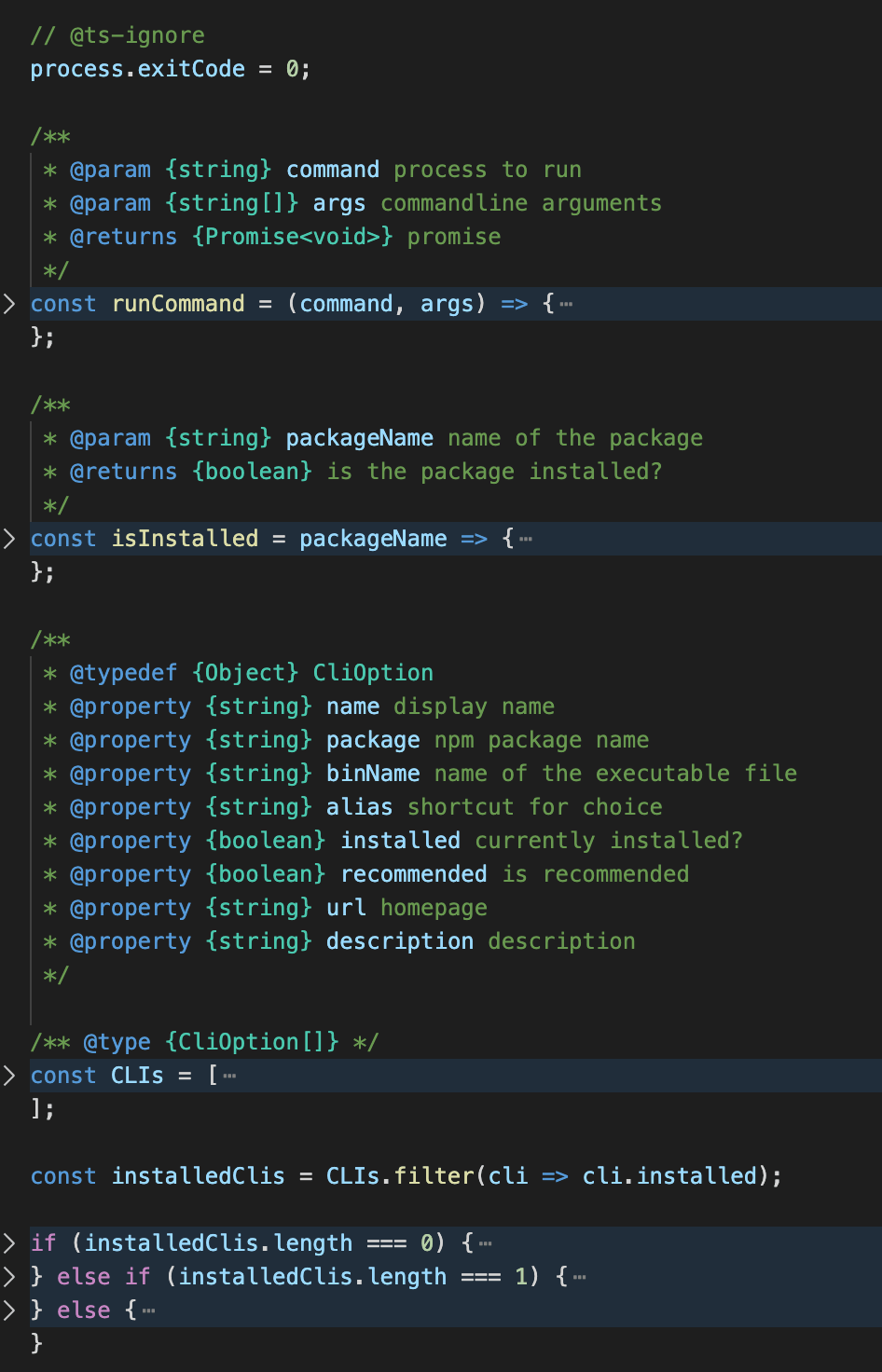Expand the folded isInstalled function chevron

[x=9, y=539]
